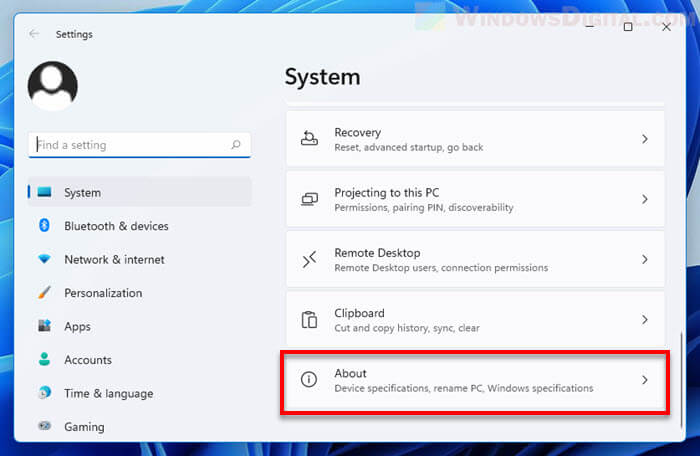Expand the About row chevron
Viewport: 700px width, 456px height.
tap(645, 380)
